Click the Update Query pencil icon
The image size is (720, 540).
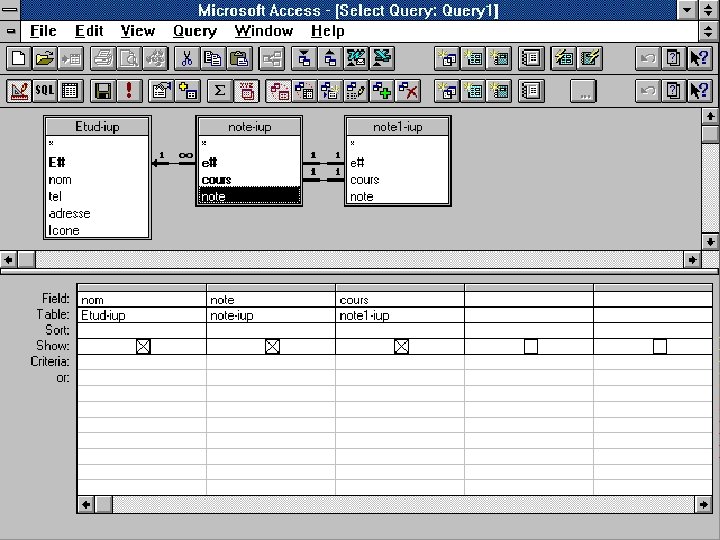click(356, 91)
